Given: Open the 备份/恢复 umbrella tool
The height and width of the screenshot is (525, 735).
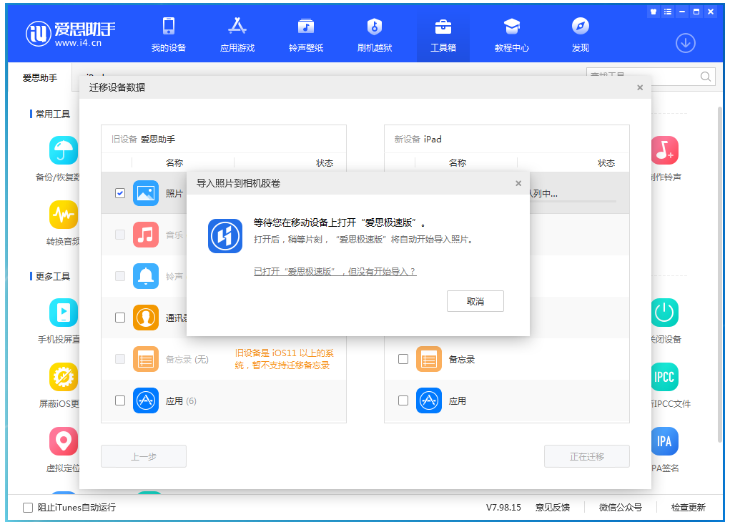Looking at the screenshot, I should [63, 150].
